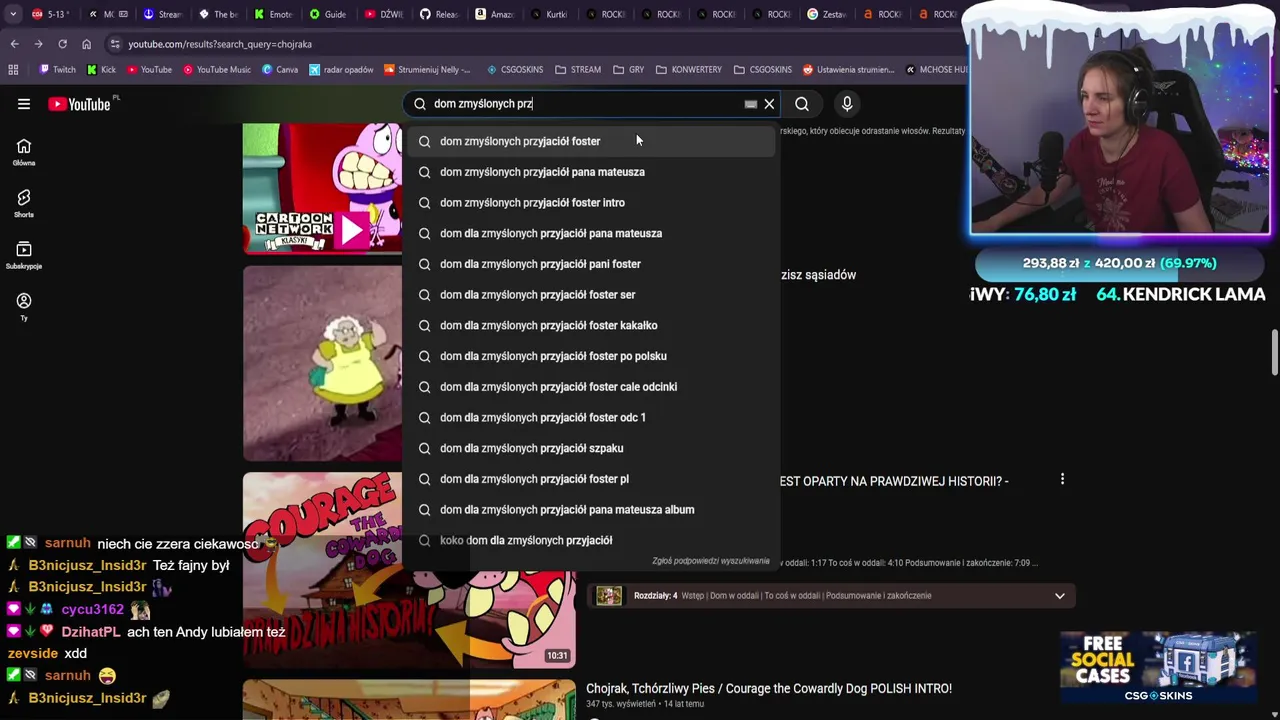This screenshot has width=1280, height=720.
Task: Select suggestion 'dom zmyślonych przyjaciół foster'
Action: (x=589, y=141)
